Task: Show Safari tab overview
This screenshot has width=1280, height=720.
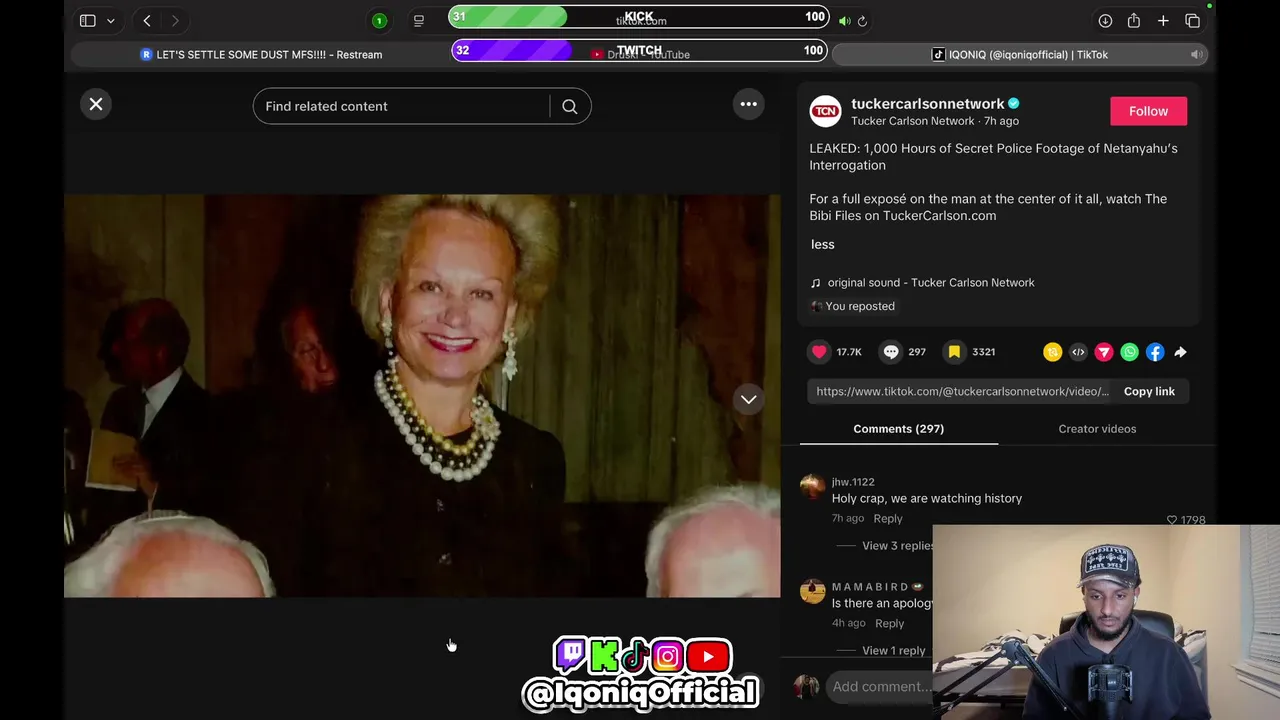Action: [x=1192, y=21]
